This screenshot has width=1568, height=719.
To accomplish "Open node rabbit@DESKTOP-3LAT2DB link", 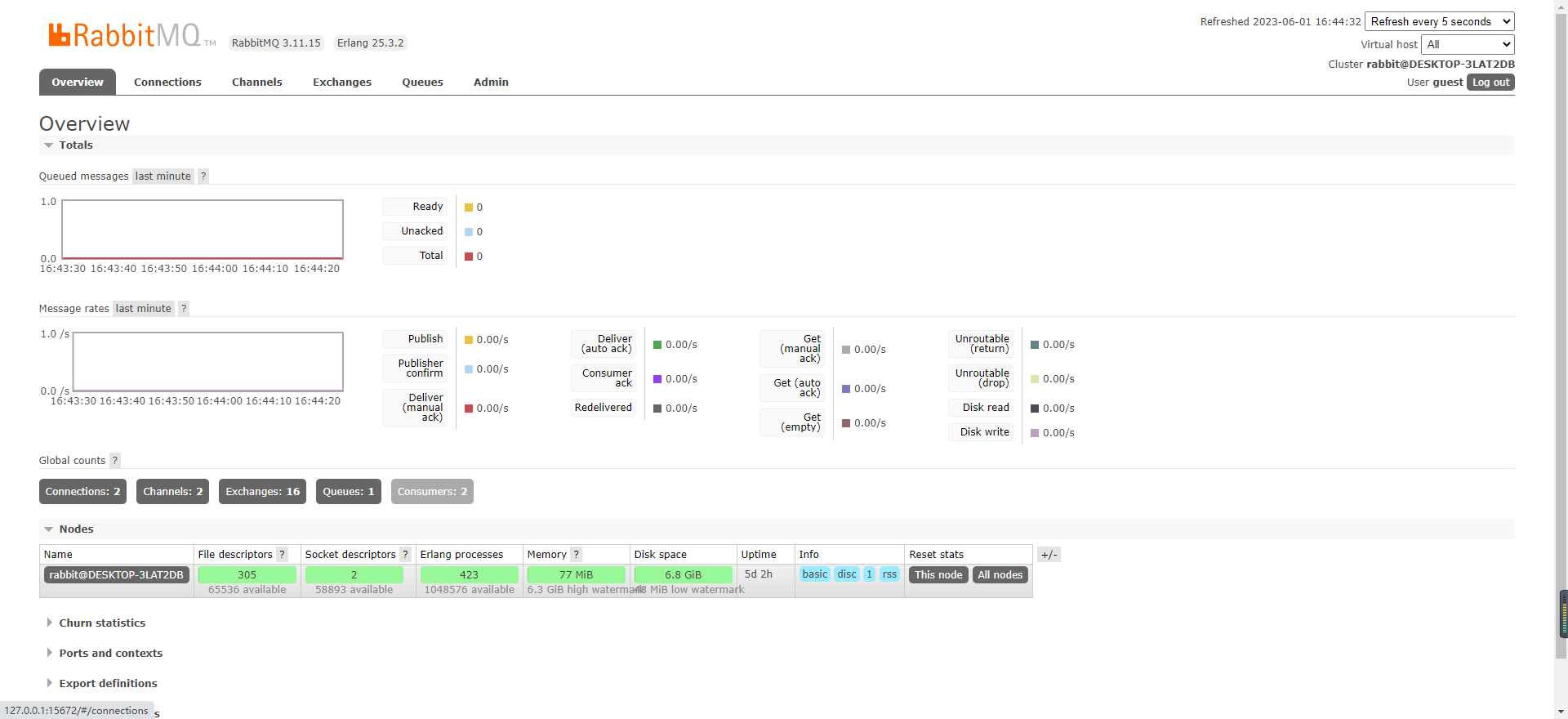I will pos(116,575).
